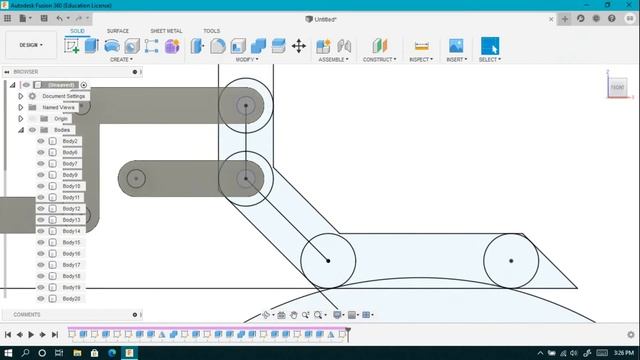
Task: Hide Body7 with the eye icon
Action: (x=40, y=163)
